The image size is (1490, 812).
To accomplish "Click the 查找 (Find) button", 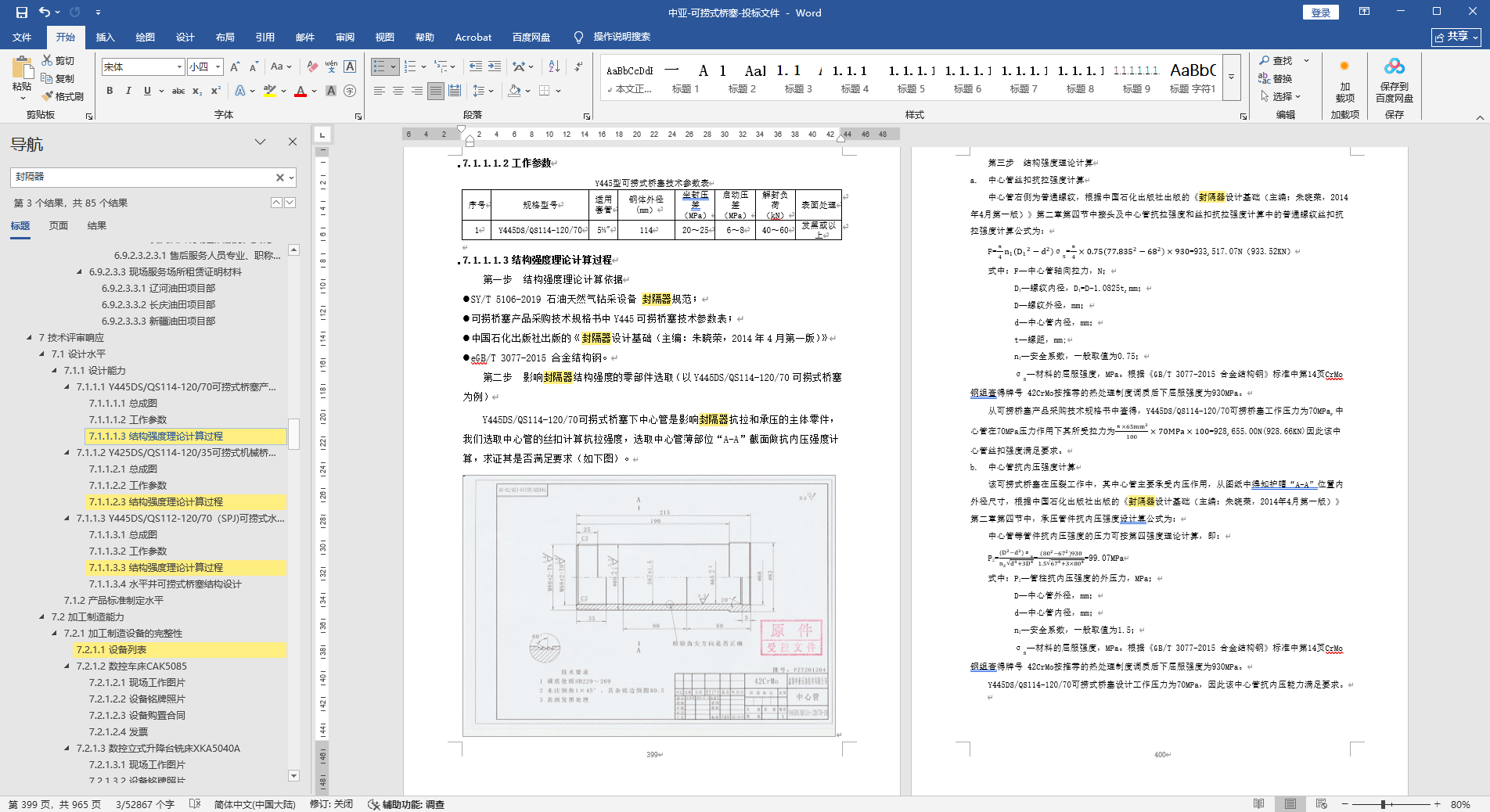I will click(x=1277, y=60).
